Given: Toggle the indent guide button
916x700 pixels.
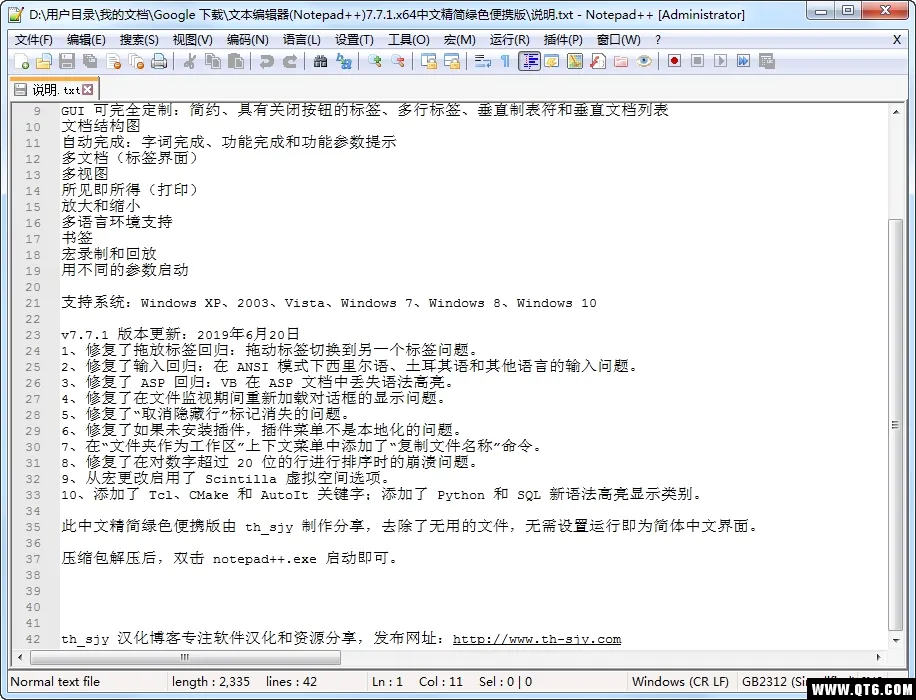Looking at the screenshot, I should coord(529,61).
